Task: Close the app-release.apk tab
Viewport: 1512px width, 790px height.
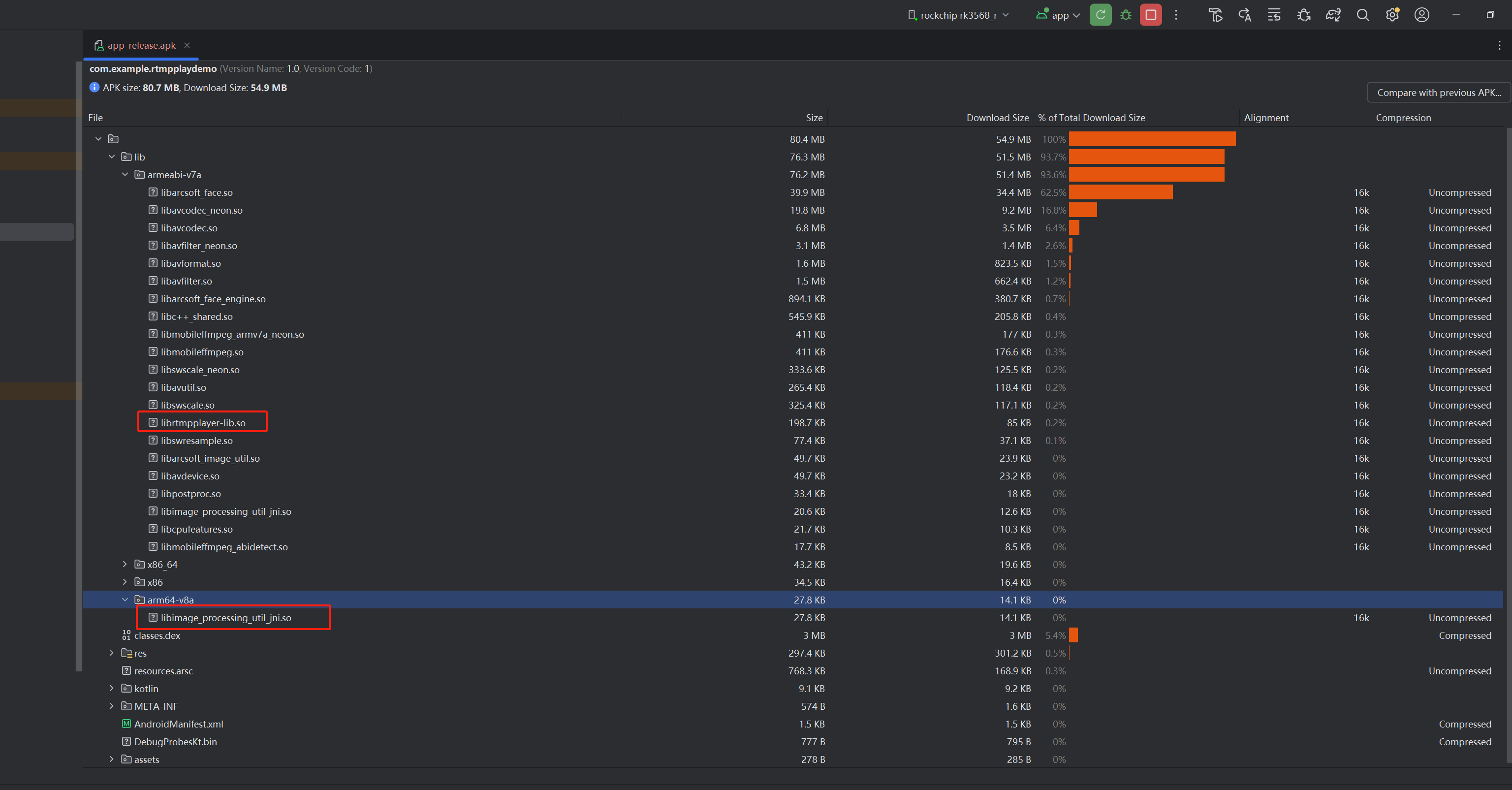Action: coord(187,45)
